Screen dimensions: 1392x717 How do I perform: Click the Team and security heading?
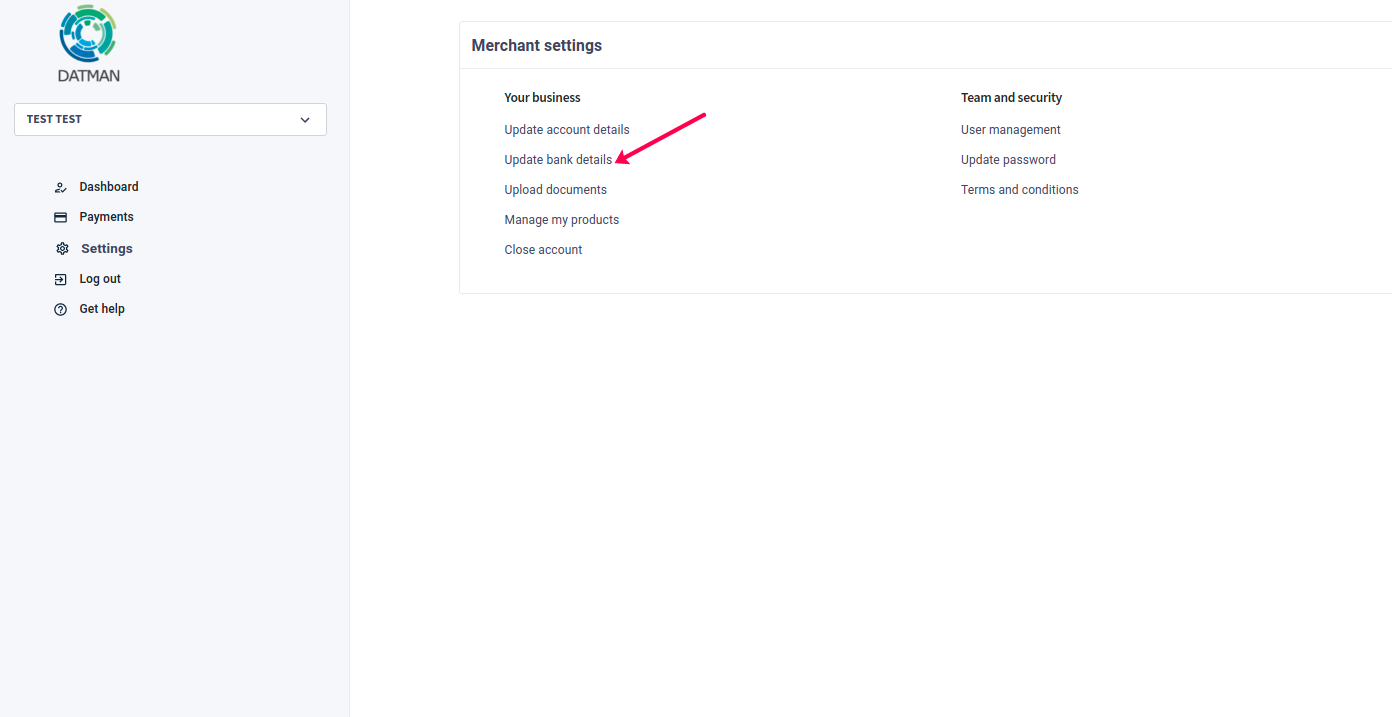pos(1011,98)
